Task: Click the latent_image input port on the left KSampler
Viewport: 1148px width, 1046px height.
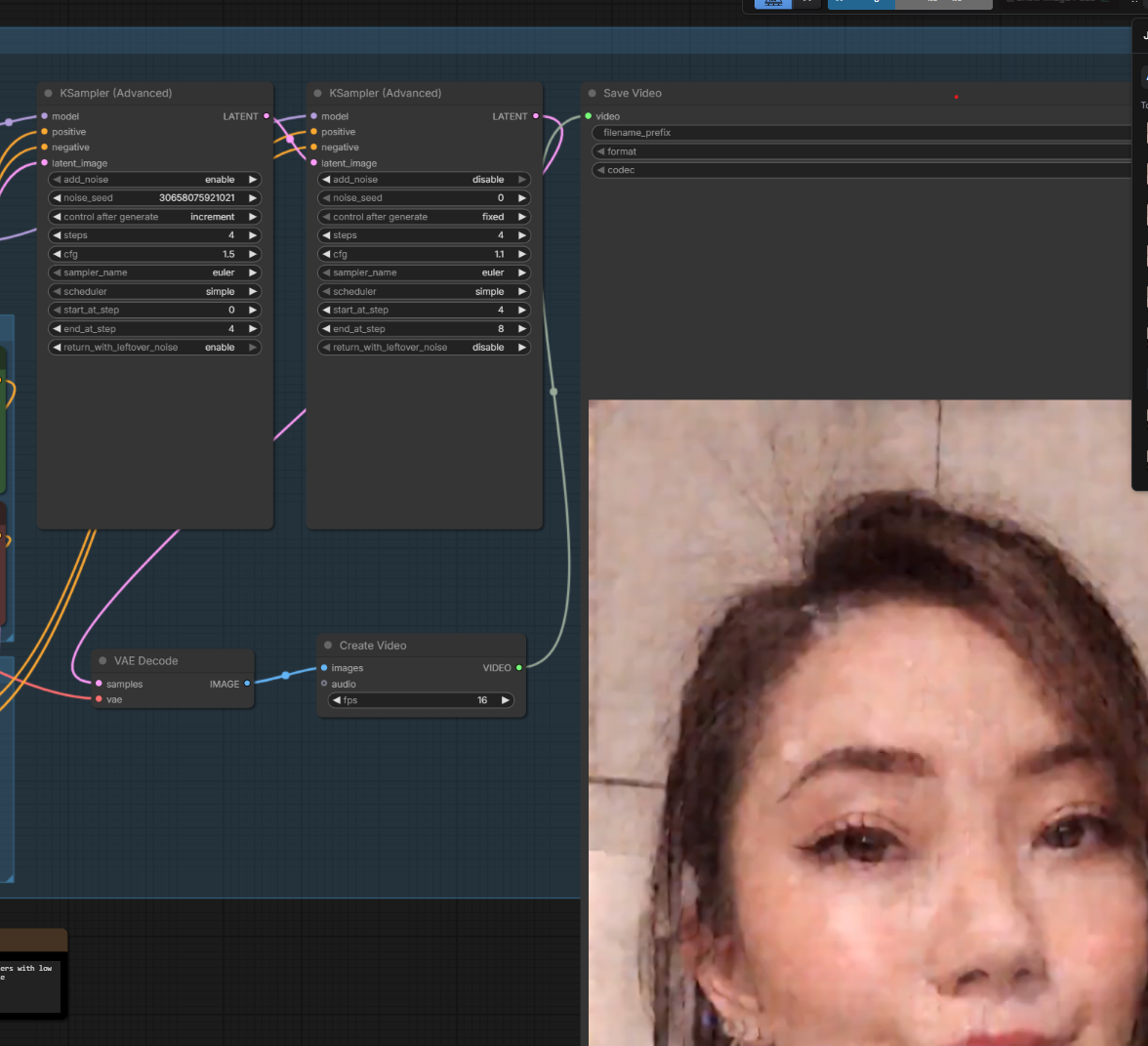Action: pyautogui.click(x=45, y=162)
